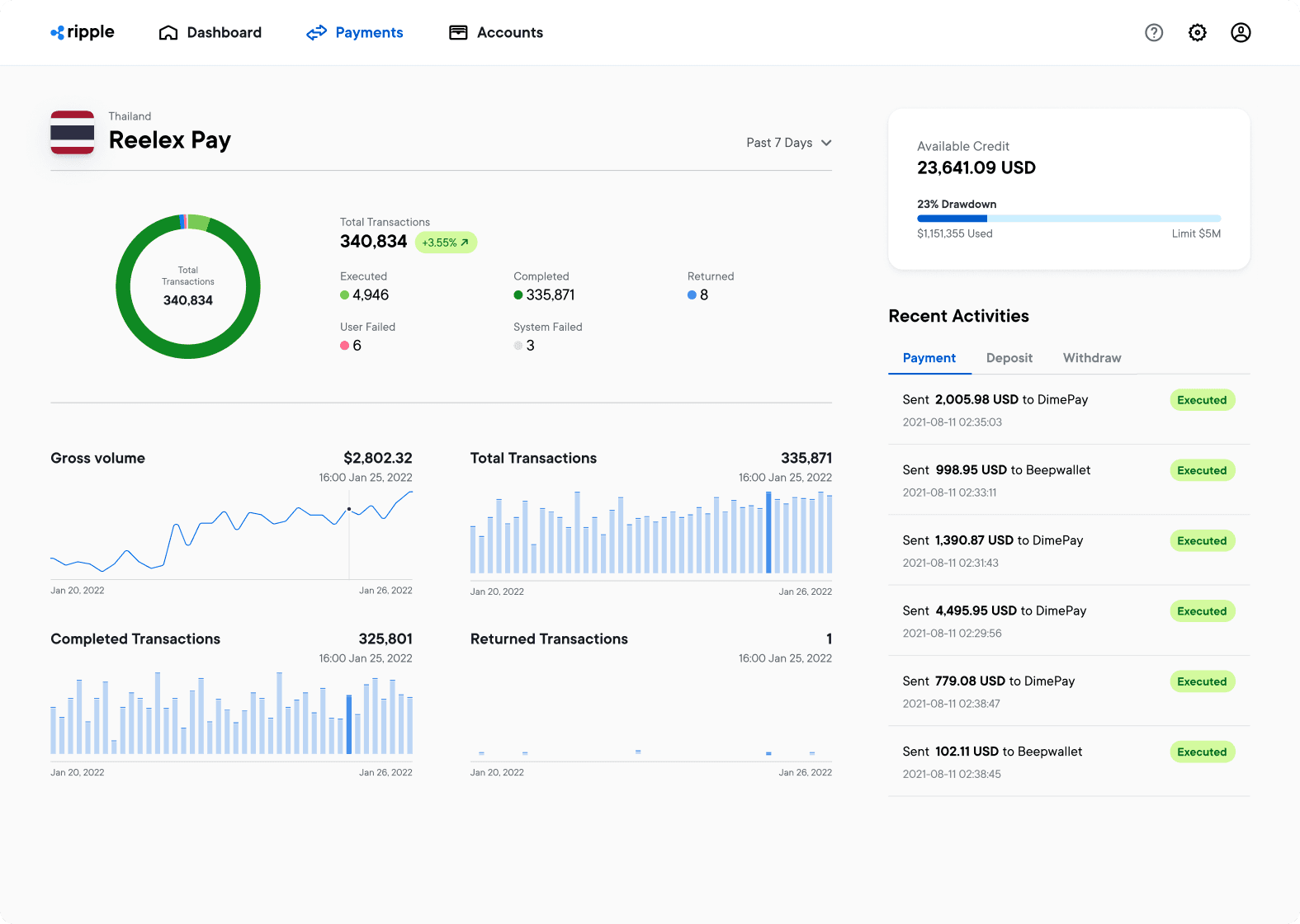
Task: Click the 23% Drawdown progress bar
Action: coord(1068,219)
